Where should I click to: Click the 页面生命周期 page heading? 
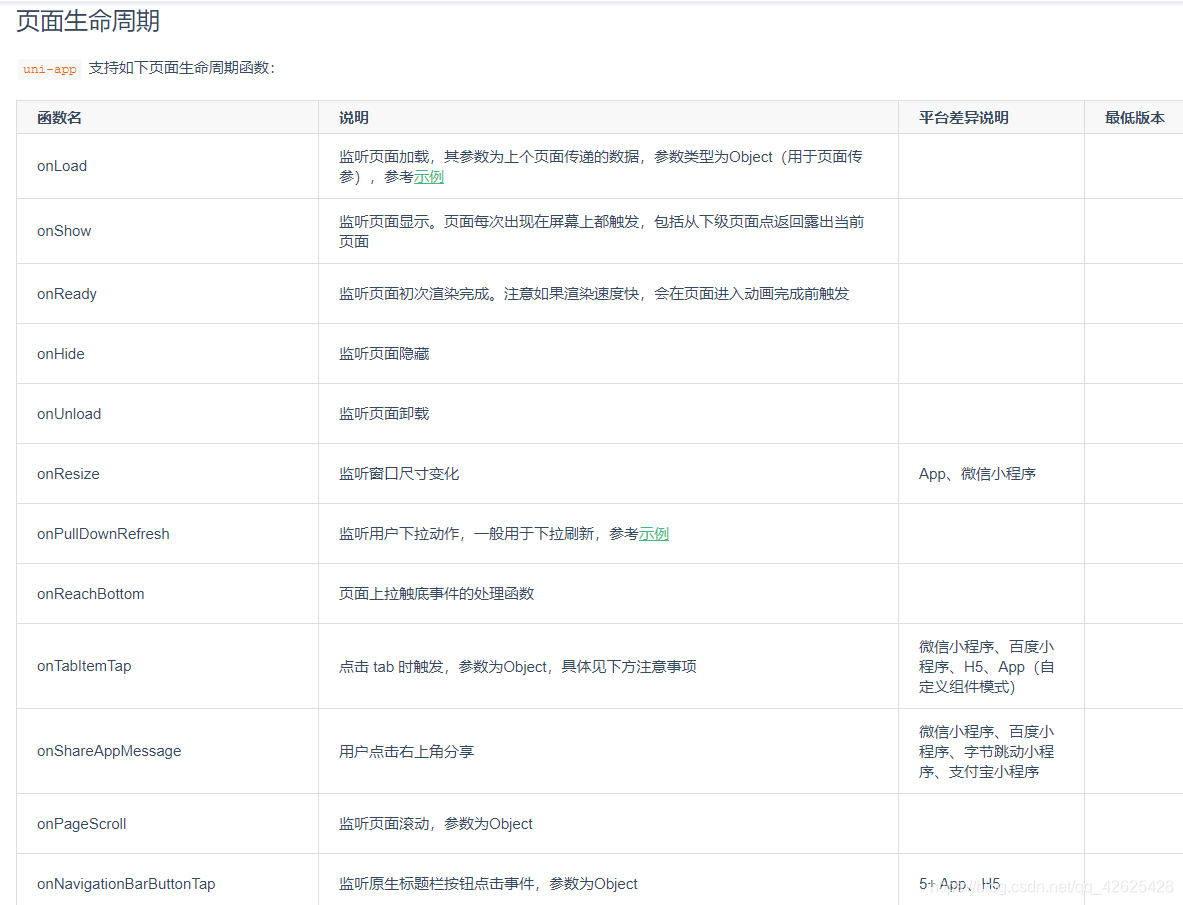coord(88,21)
